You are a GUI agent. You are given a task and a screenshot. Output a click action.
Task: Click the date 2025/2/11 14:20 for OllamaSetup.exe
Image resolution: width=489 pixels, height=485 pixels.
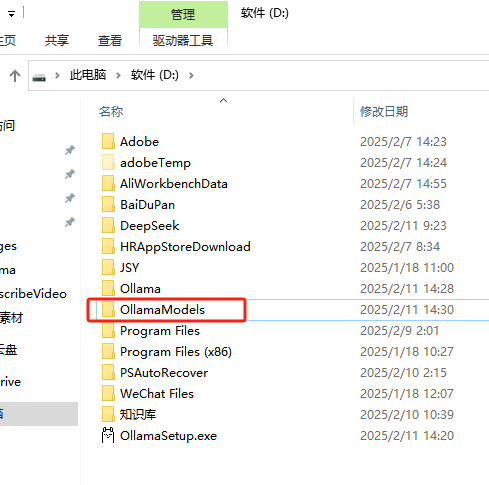click(407, 436)
